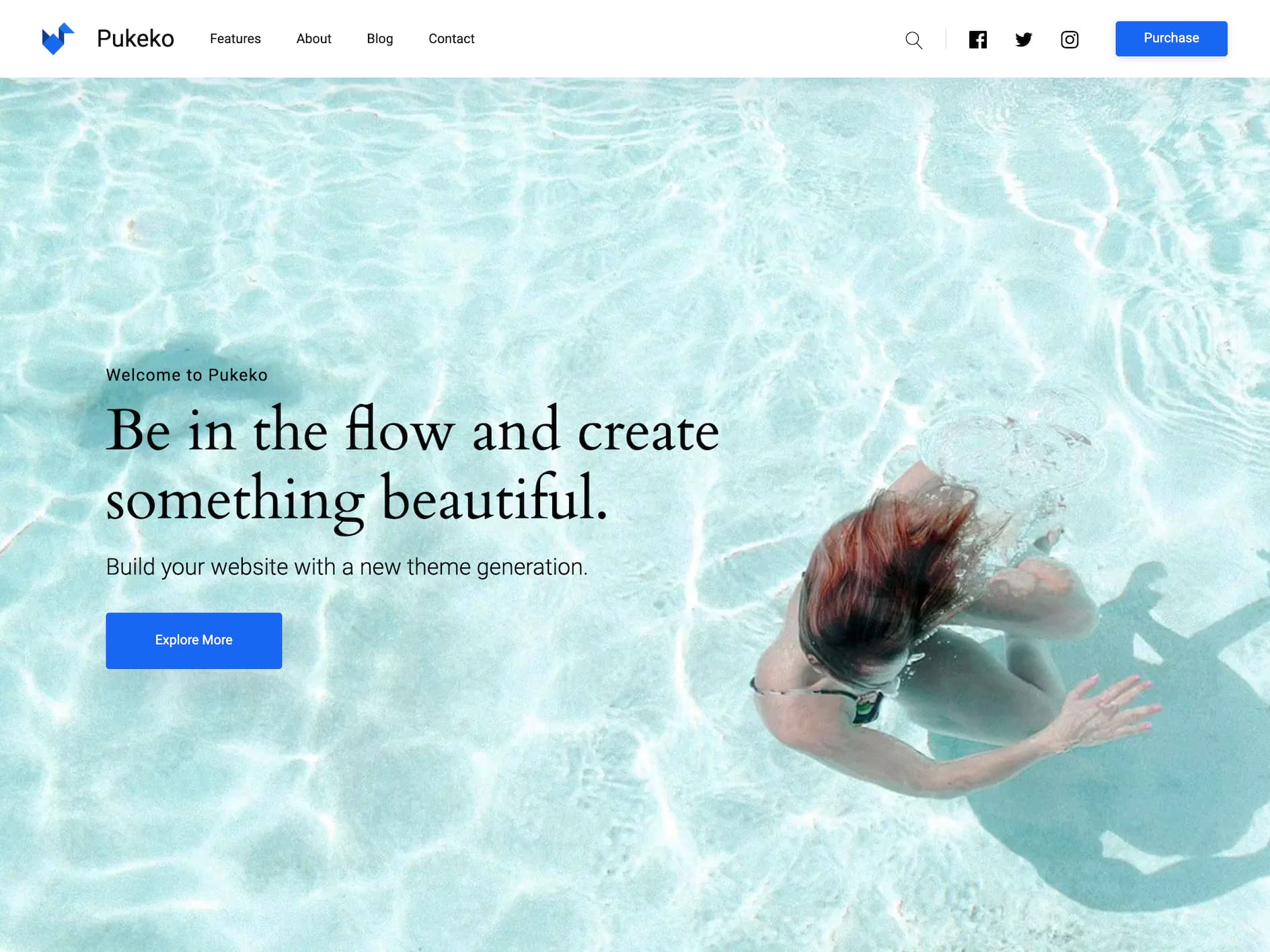Select the Contact menu item
1270x952 pixels.
[451, 39]
